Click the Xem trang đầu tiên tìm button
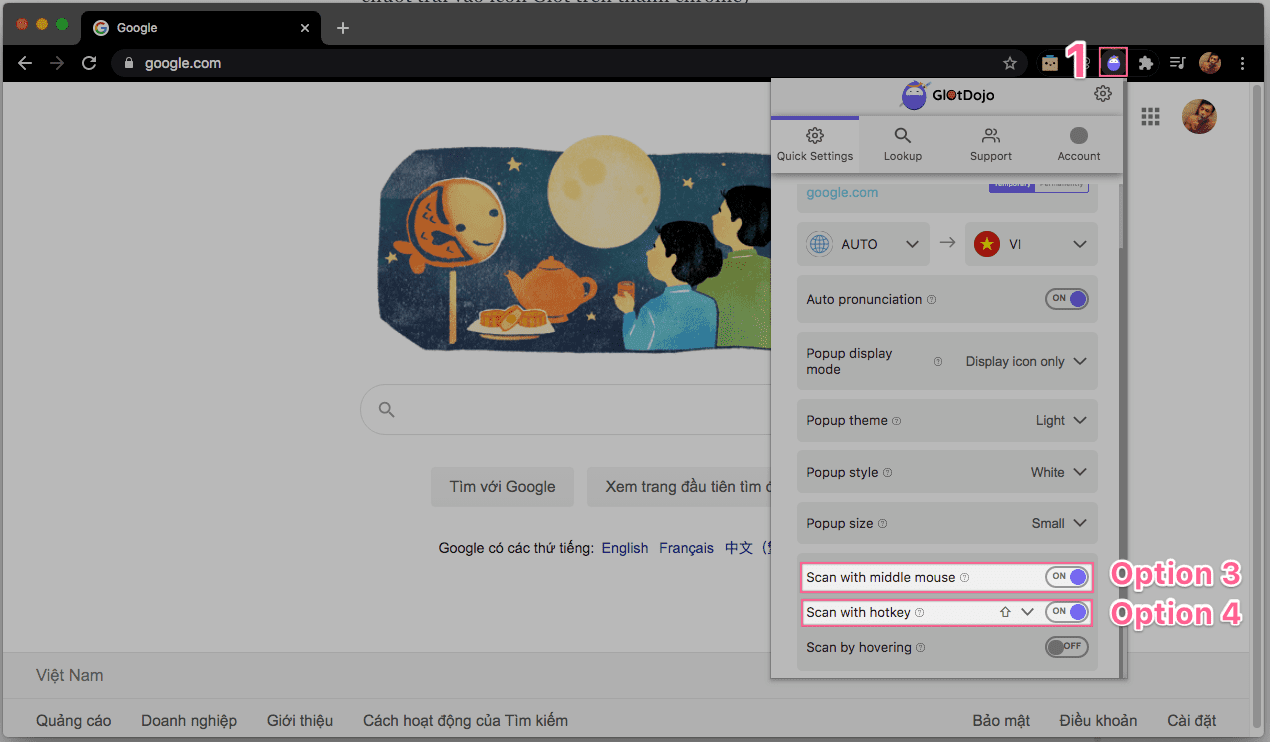This screenshot has width=1270, height=742. point(679,487)
